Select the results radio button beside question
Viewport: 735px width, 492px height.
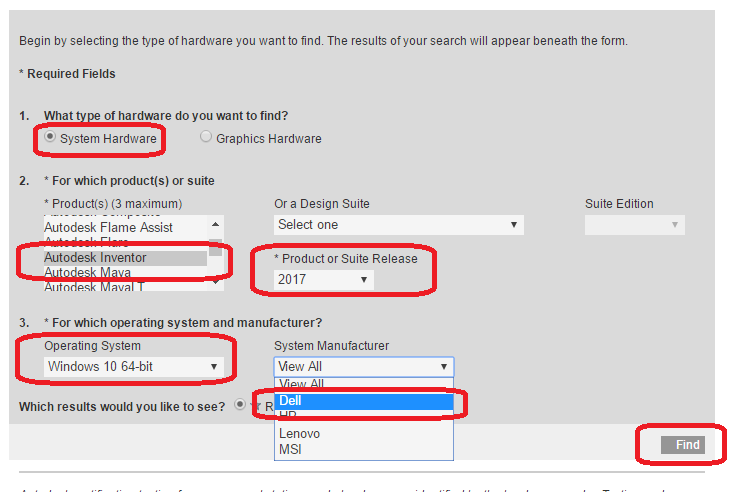point(240,404)
